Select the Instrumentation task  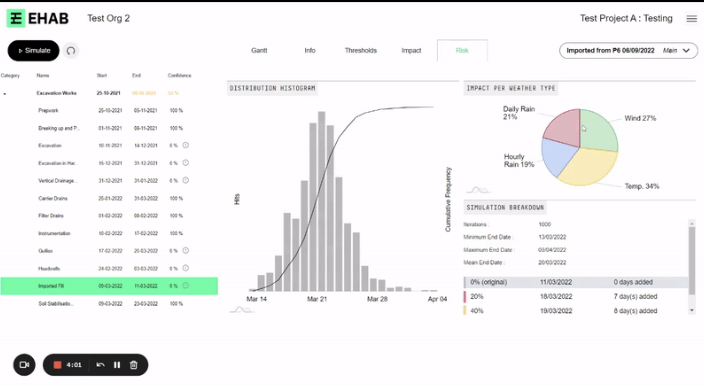click(x=109, y=233)
